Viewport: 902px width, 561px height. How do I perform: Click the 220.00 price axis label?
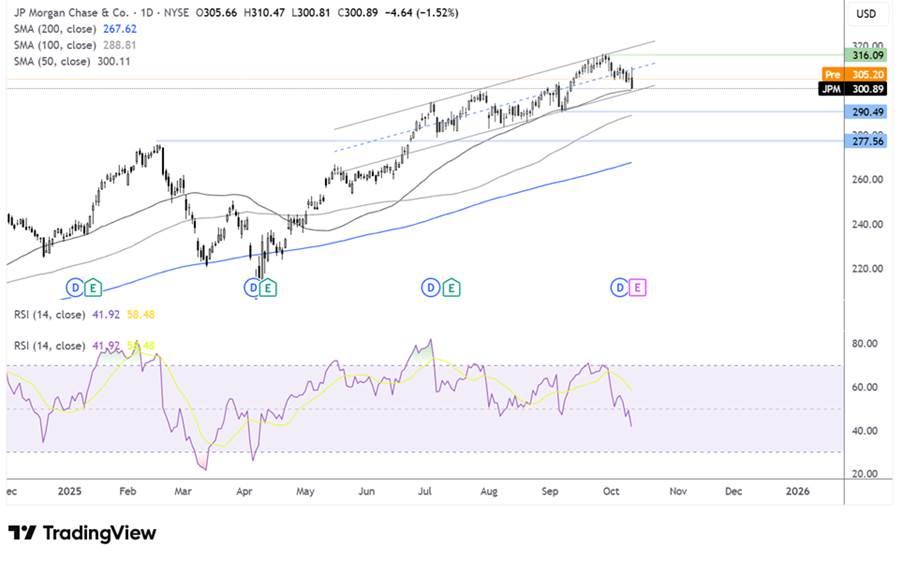(867, 269)
